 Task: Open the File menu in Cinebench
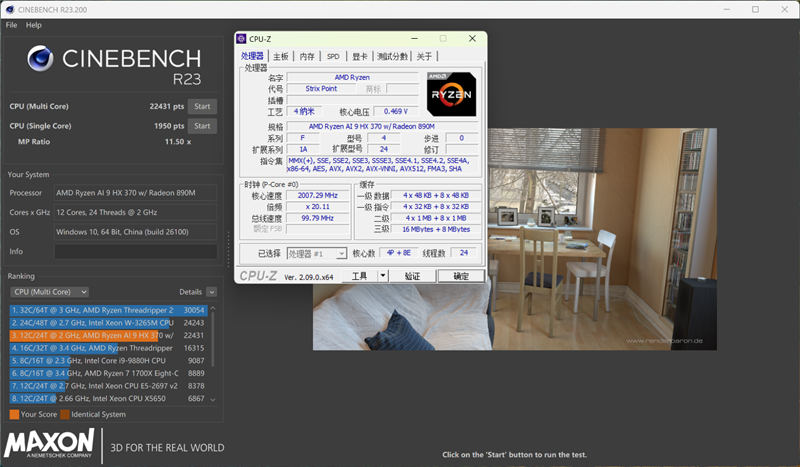[11, 25]
